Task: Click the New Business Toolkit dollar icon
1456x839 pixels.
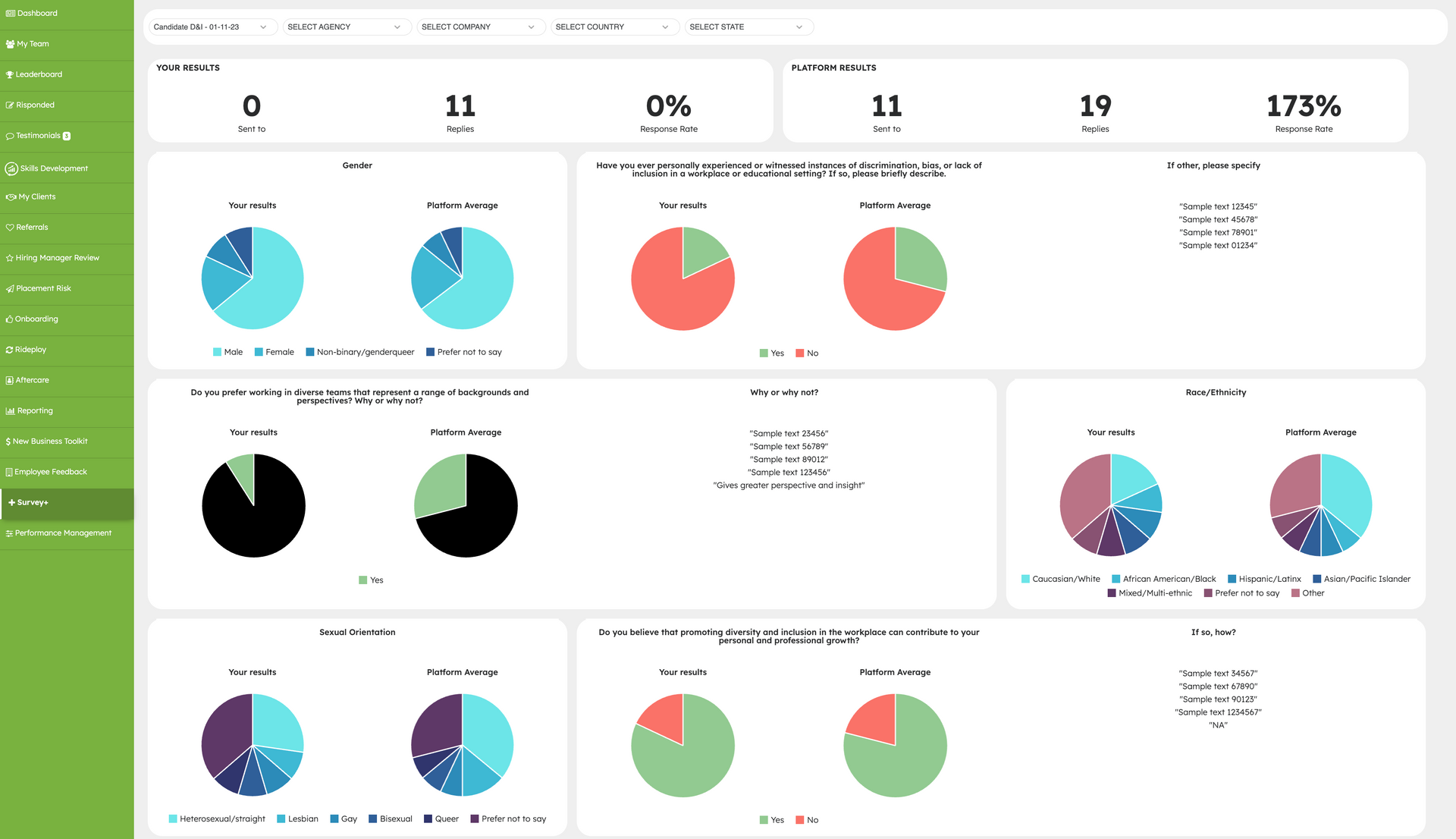Action: point(8,441)
